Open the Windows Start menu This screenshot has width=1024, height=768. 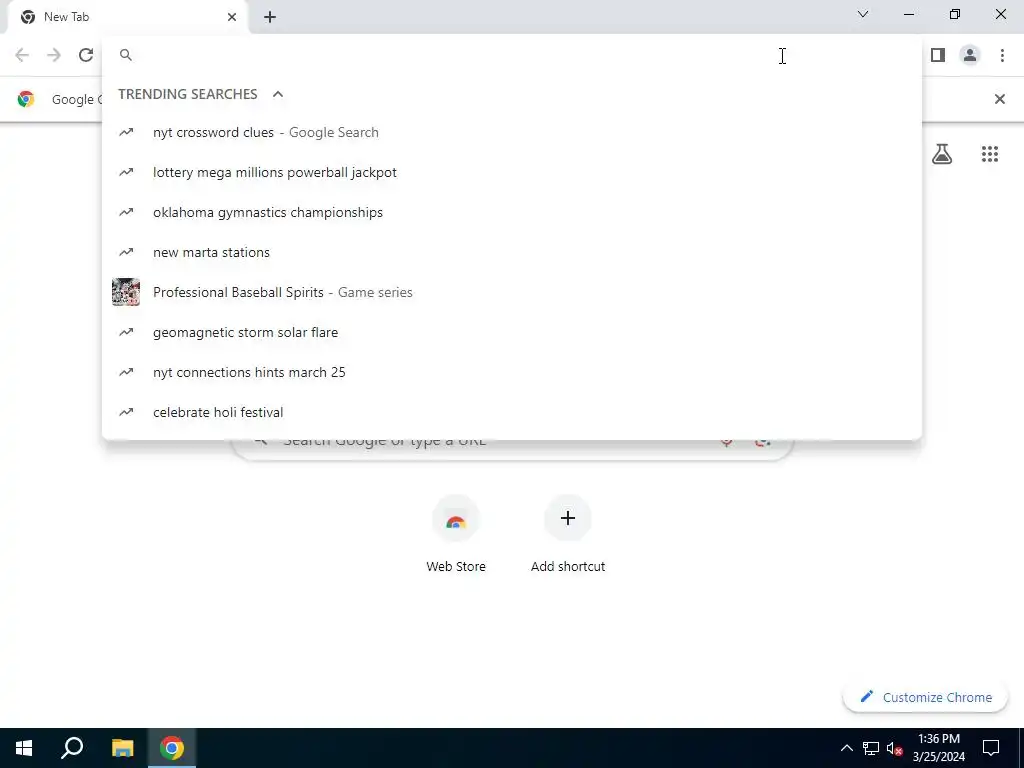click(24, 748)
